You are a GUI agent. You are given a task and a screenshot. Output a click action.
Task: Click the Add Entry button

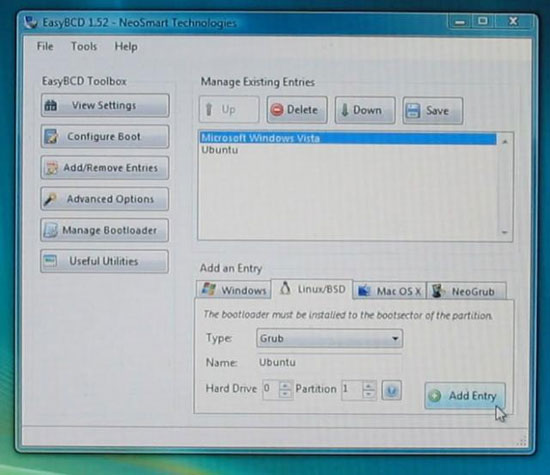click(465, 396)
